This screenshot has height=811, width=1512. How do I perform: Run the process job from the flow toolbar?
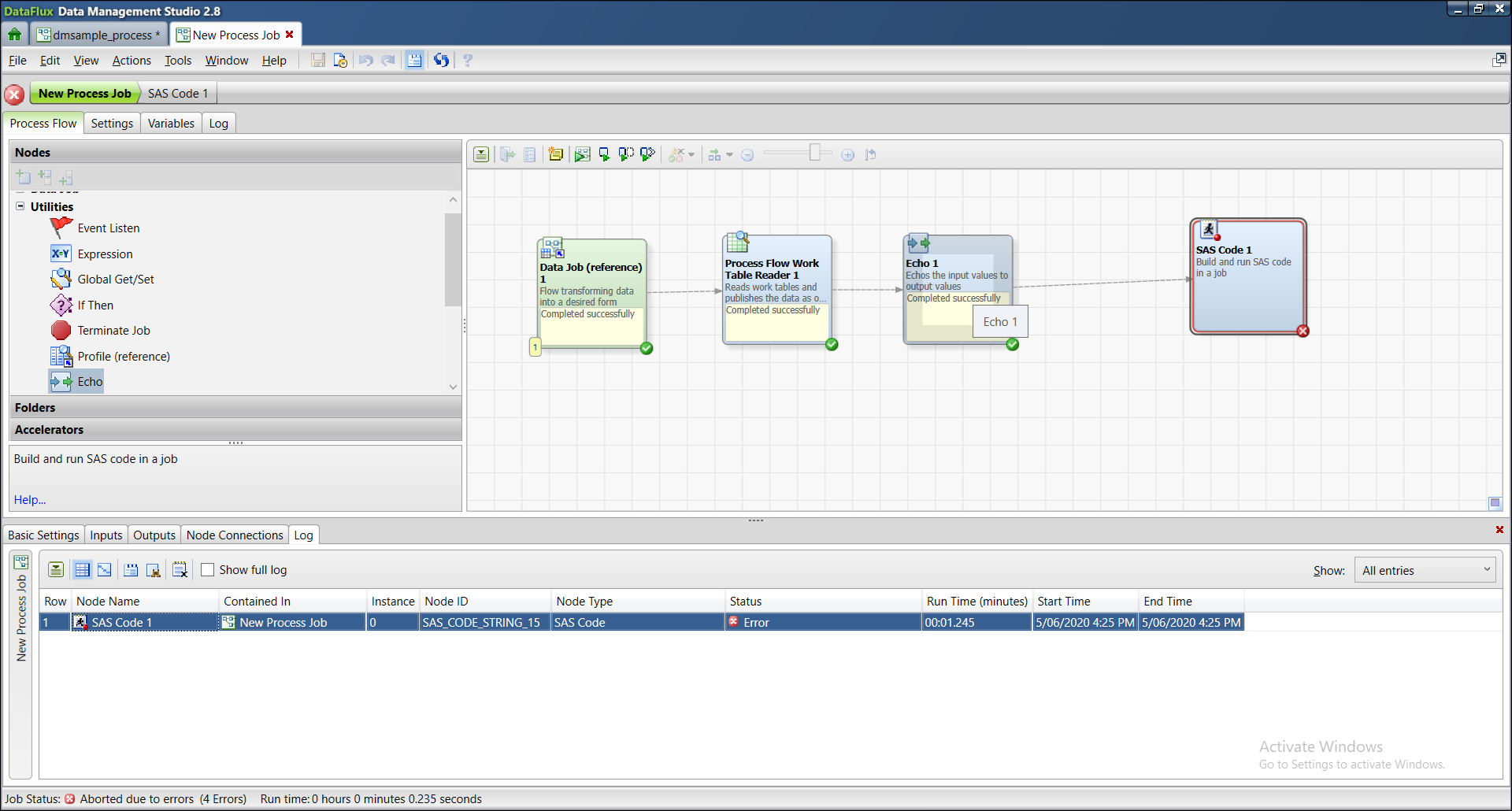tap(583, 154)
